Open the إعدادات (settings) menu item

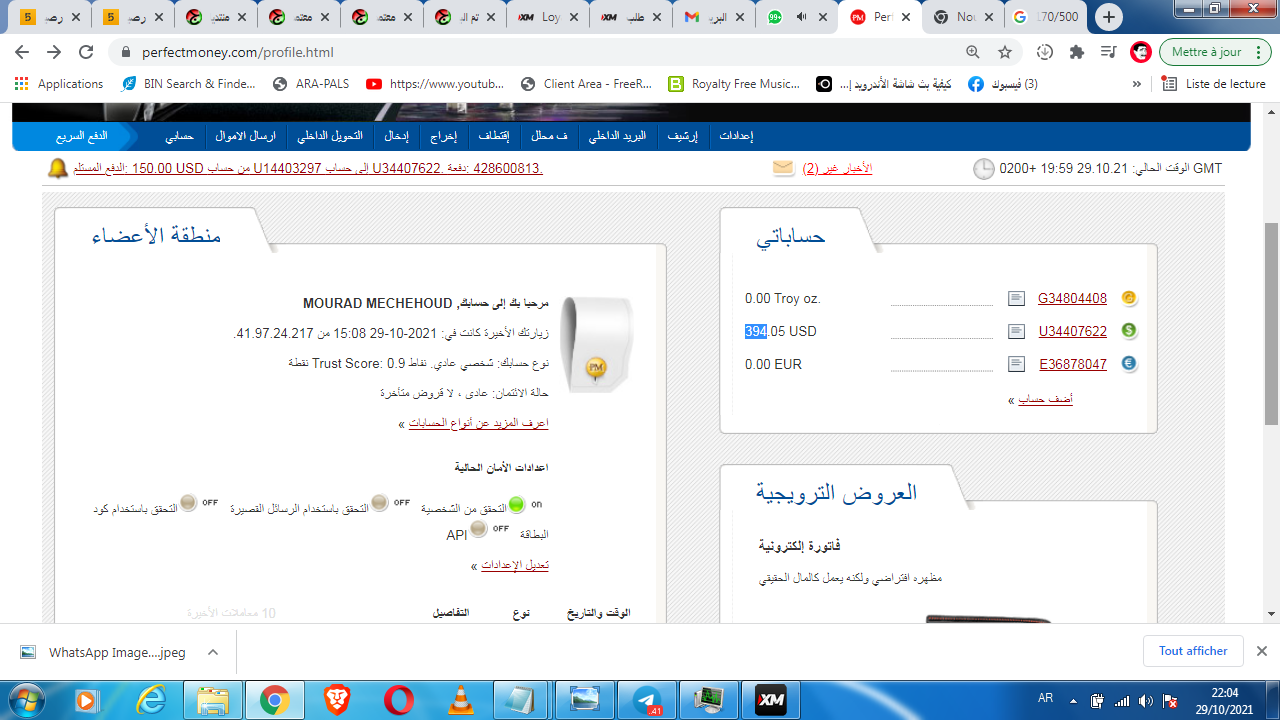tap(736, 136)
